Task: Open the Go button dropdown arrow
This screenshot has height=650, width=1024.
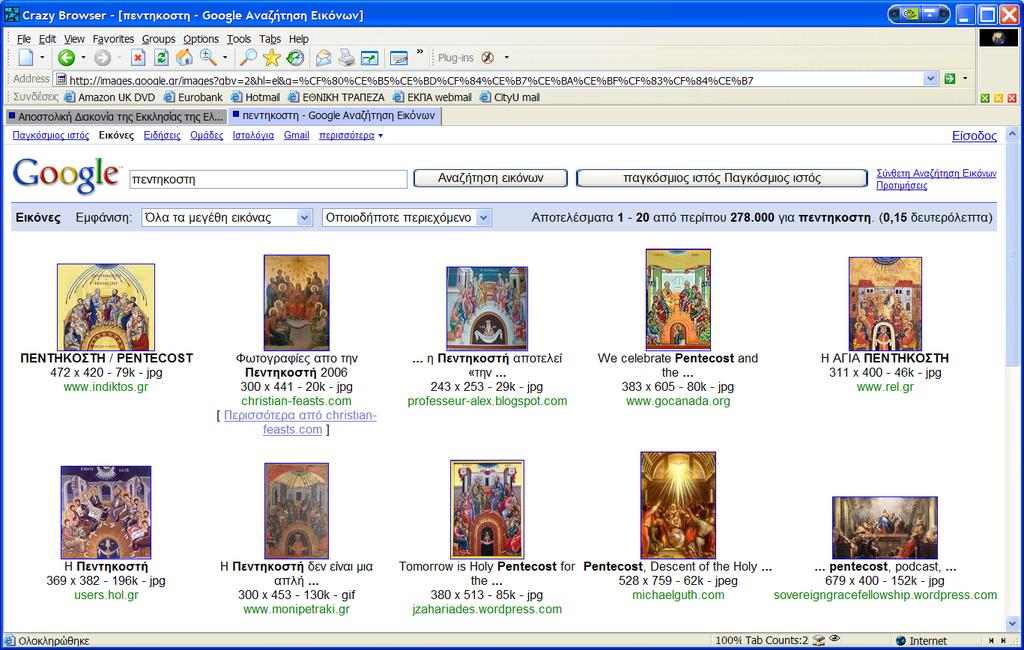Action: (965, 79)
